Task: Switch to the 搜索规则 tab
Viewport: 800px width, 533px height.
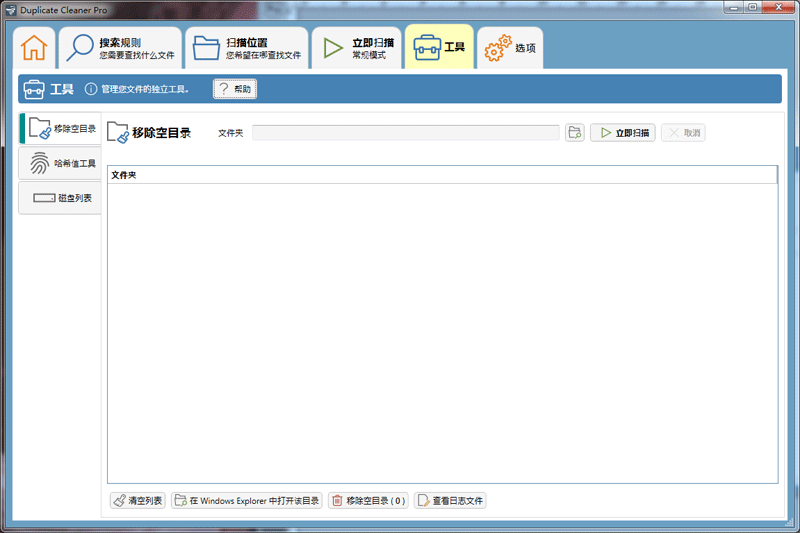Action: click(x=120, y=48)
